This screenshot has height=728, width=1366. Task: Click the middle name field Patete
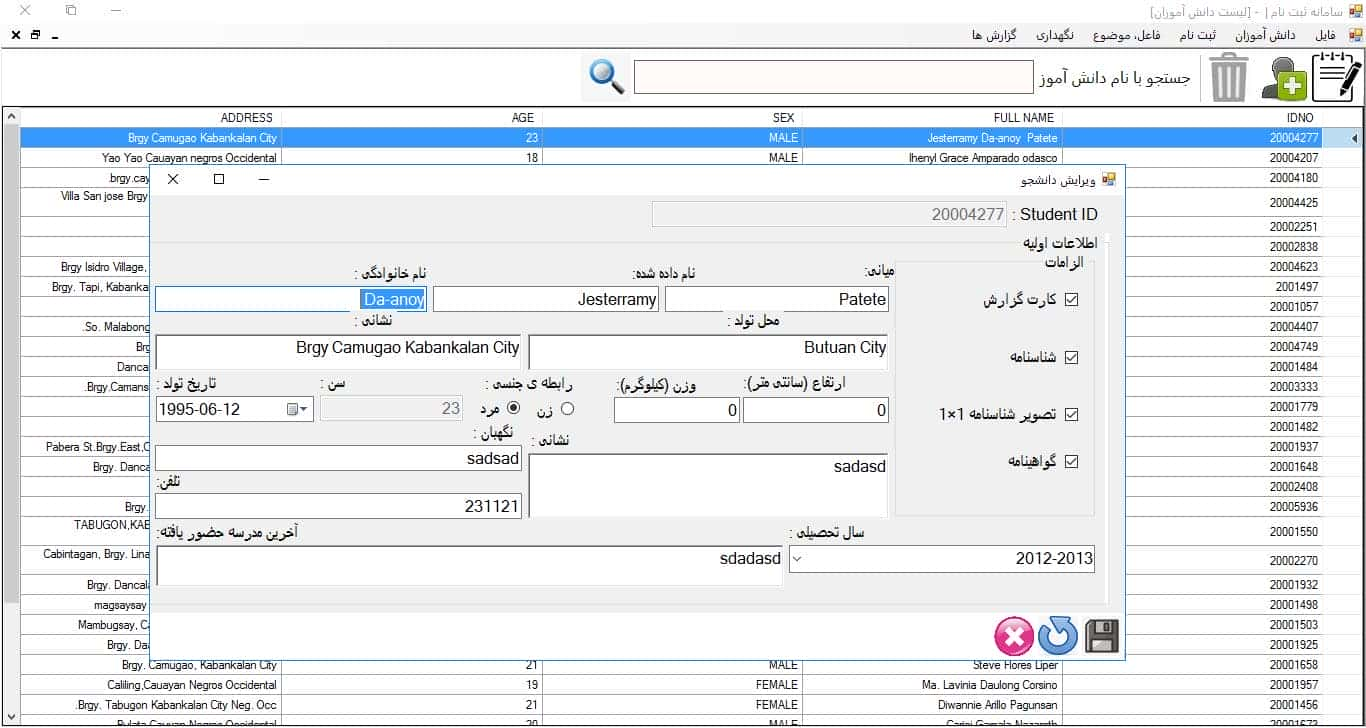coord(777,299)
